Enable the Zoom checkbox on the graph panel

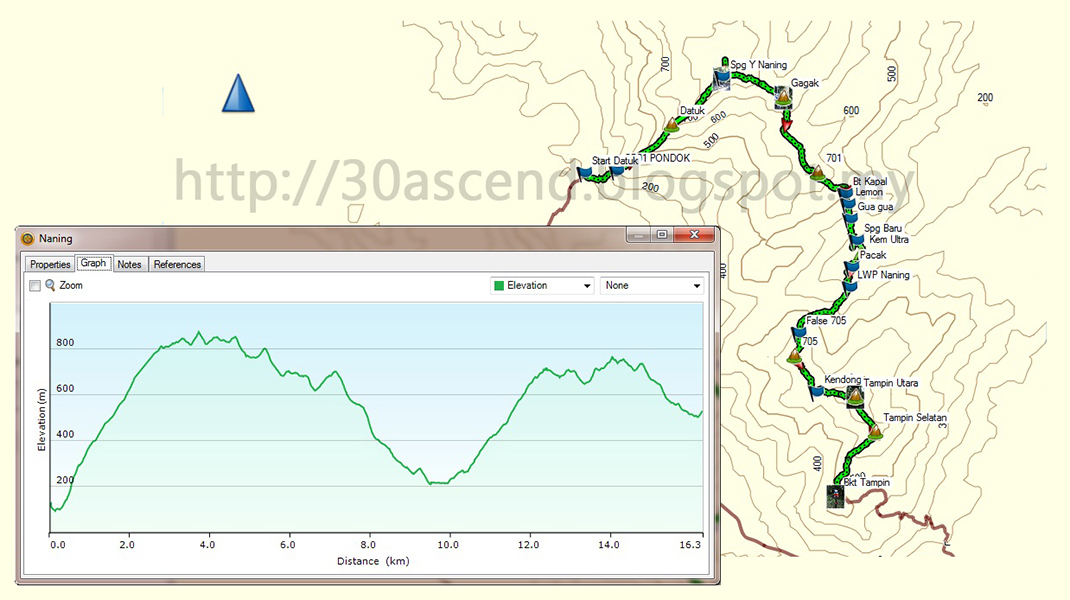coord(35,285)
